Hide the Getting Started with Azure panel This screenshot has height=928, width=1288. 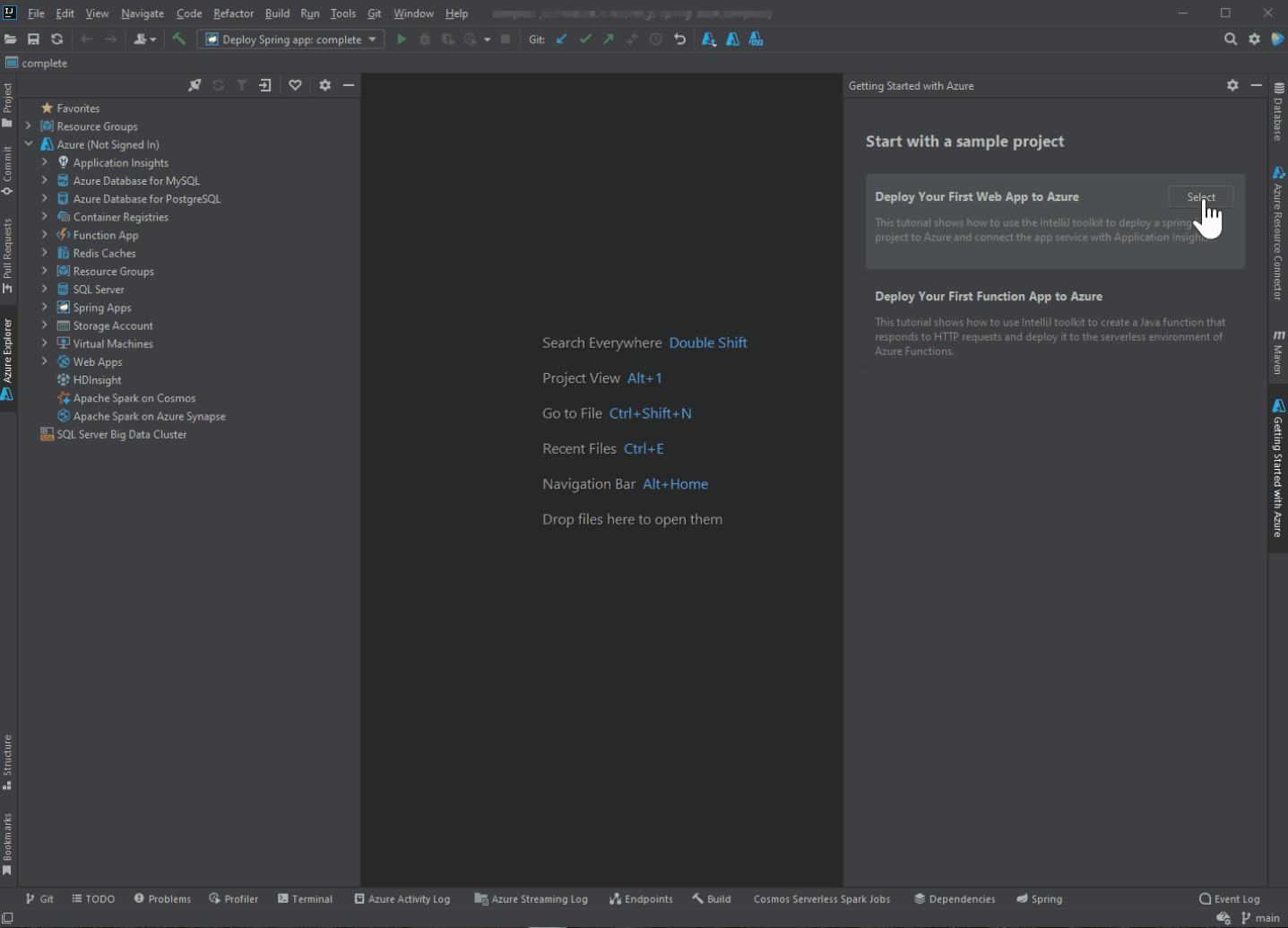[1256, 85]
